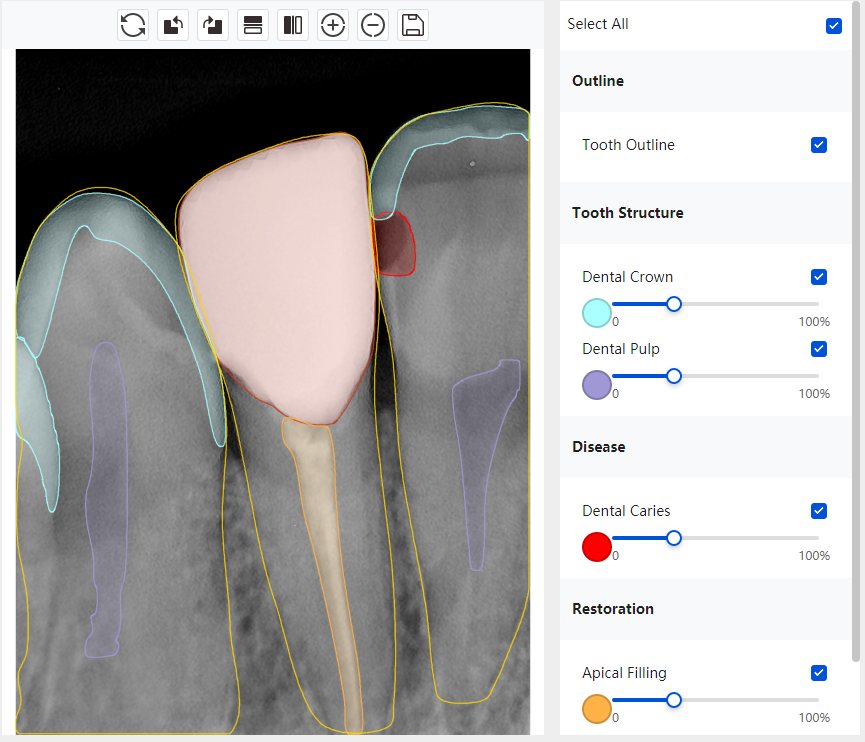Click the right panel vertical scrollbar

pos(855,330)
